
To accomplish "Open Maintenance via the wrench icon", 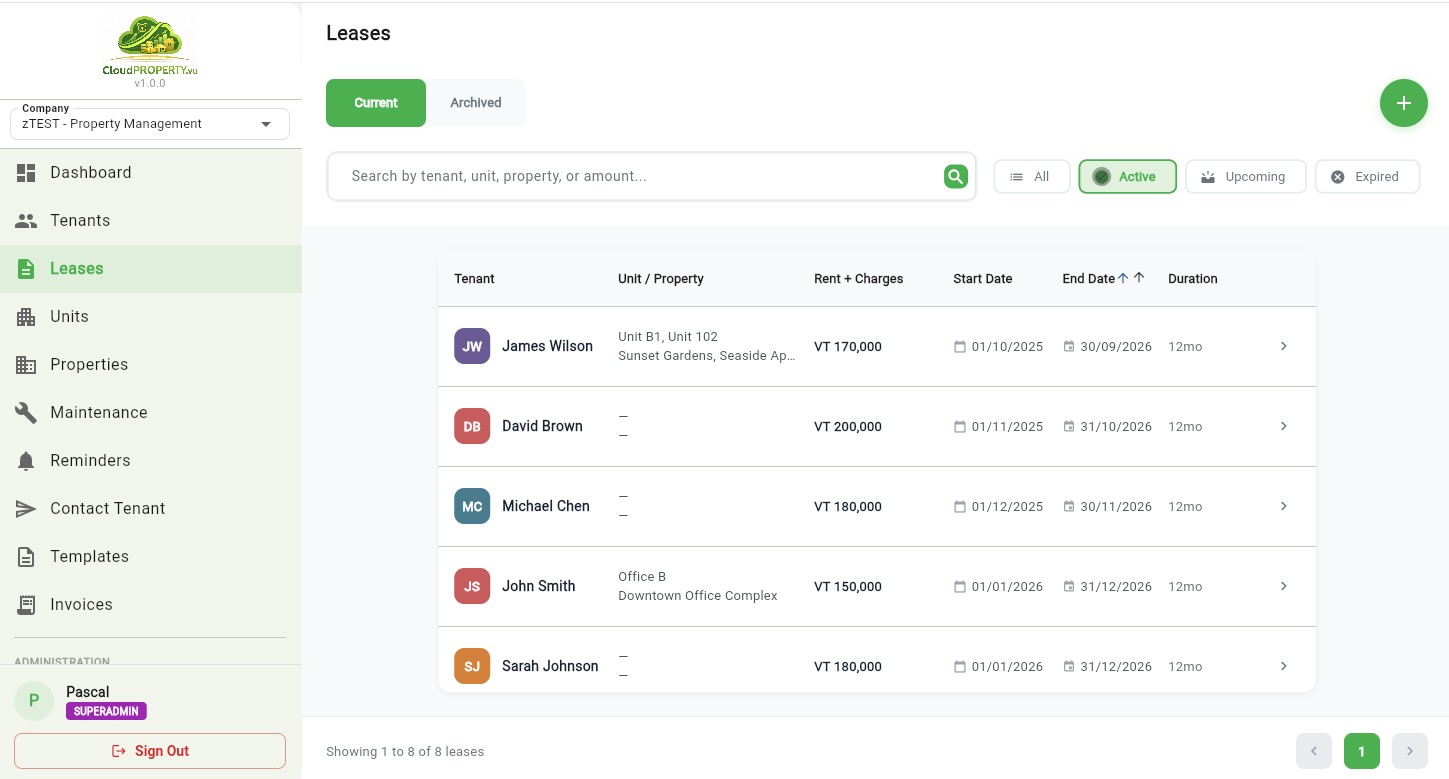I will tap(26, 413).
